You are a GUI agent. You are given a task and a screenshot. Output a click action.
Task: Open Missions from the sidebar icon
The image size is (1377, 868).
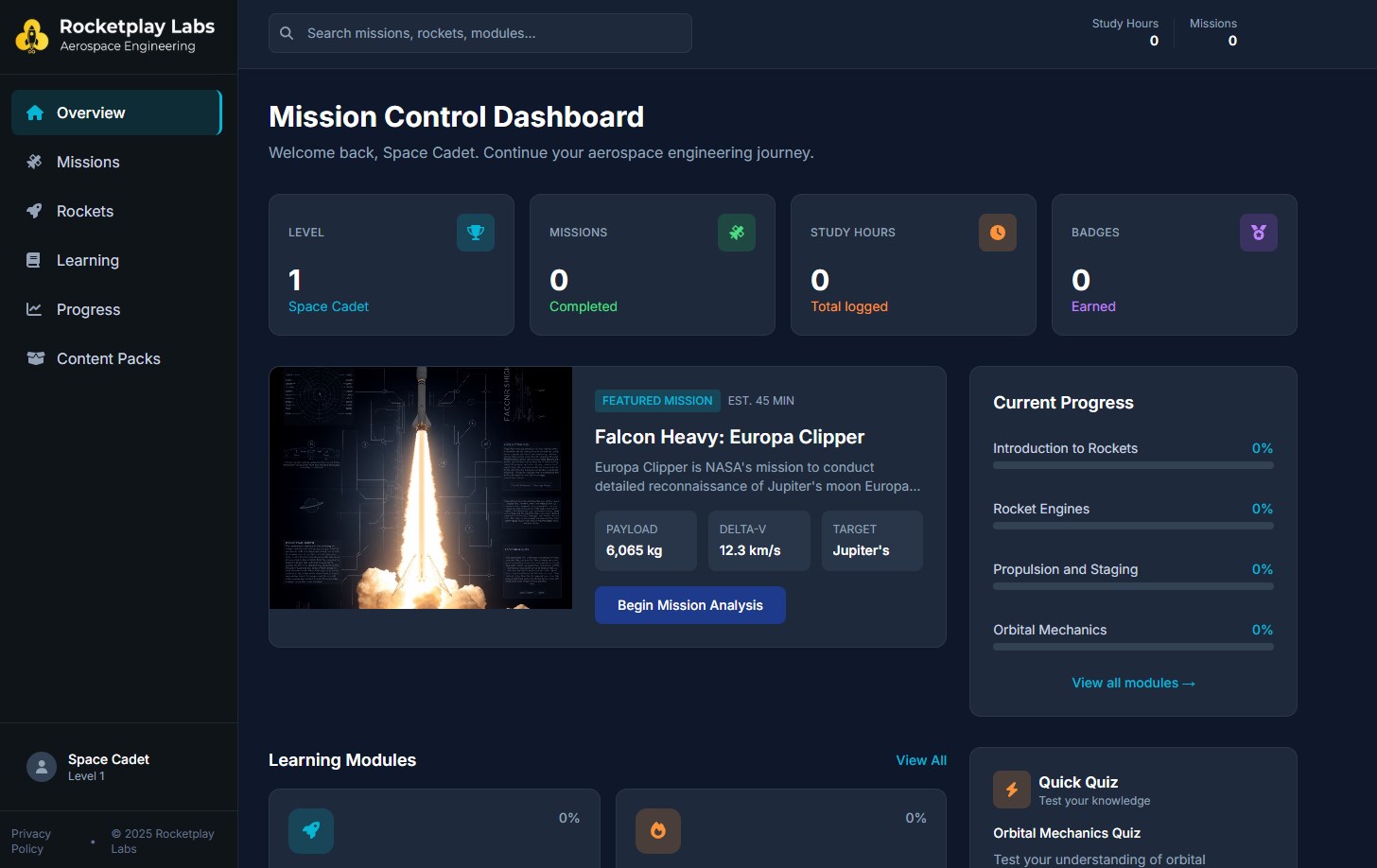[34, 162]
